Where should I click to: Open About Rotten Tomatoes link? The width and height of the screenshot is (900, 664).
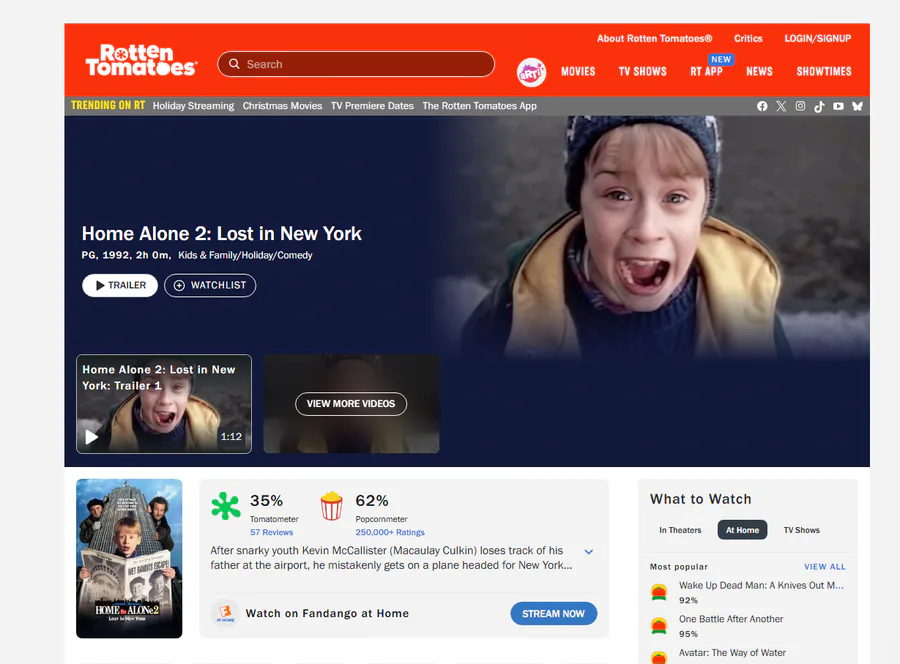[654, 38]
